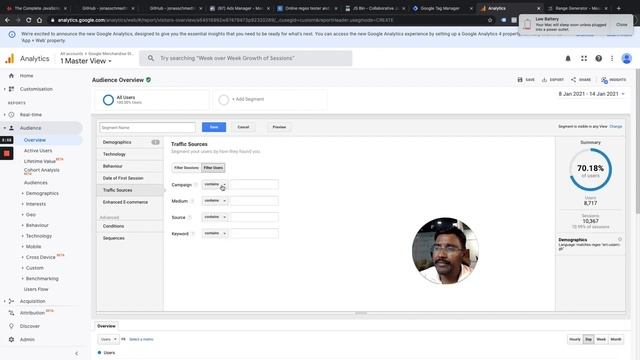Click the Google Analytics logo
This screenshot has height=360, width=640.
tap(9, 59)
